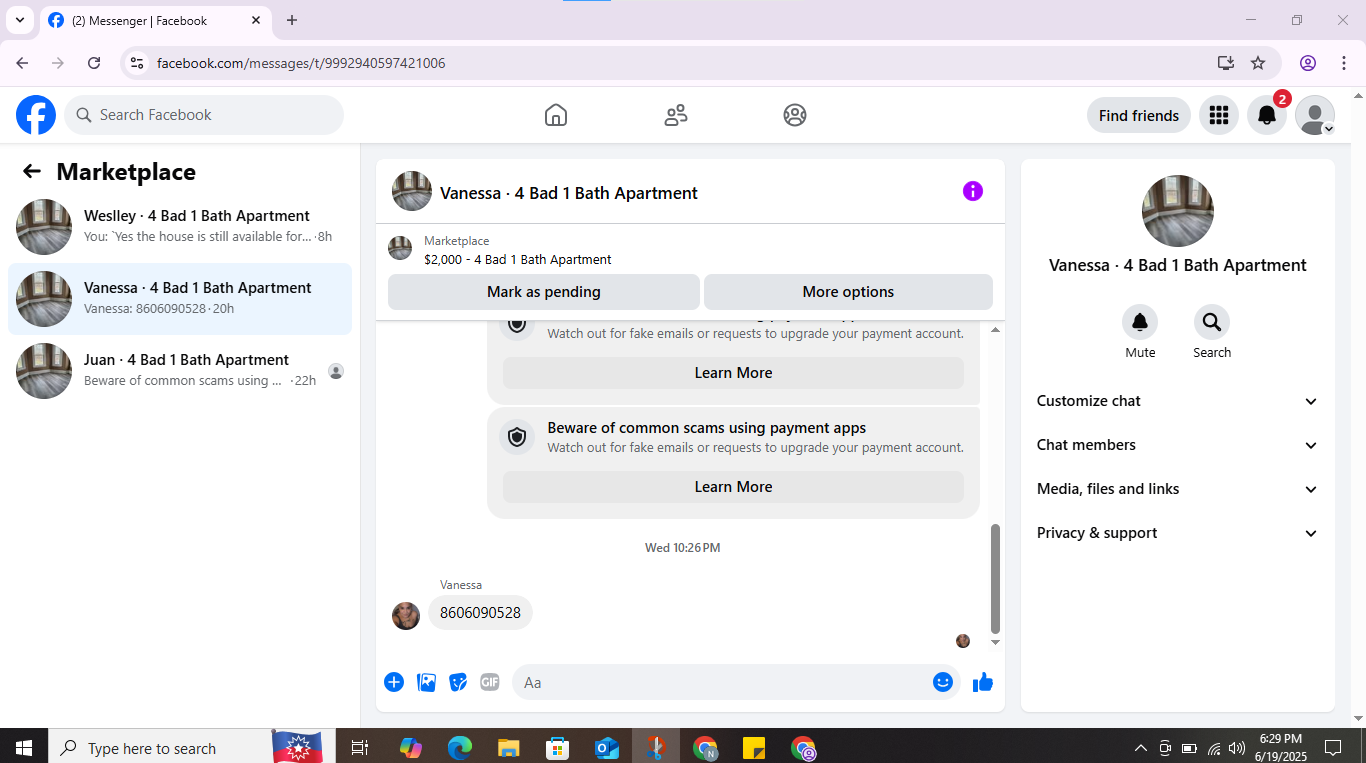Open the tab search dropdown arrow
This screenshot has height=763, width=1366.
tap(19, 20)
